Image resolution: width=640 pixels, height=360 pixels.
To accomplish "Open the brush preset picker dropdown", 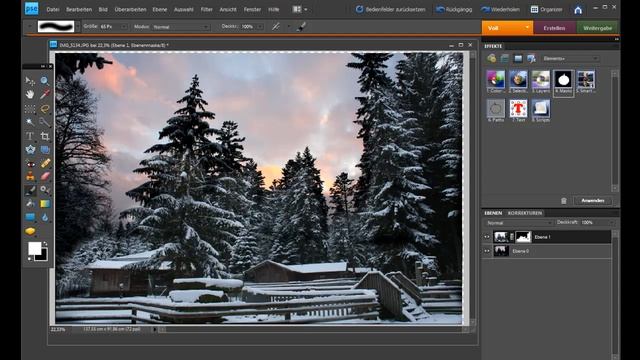I will [78, 27].
